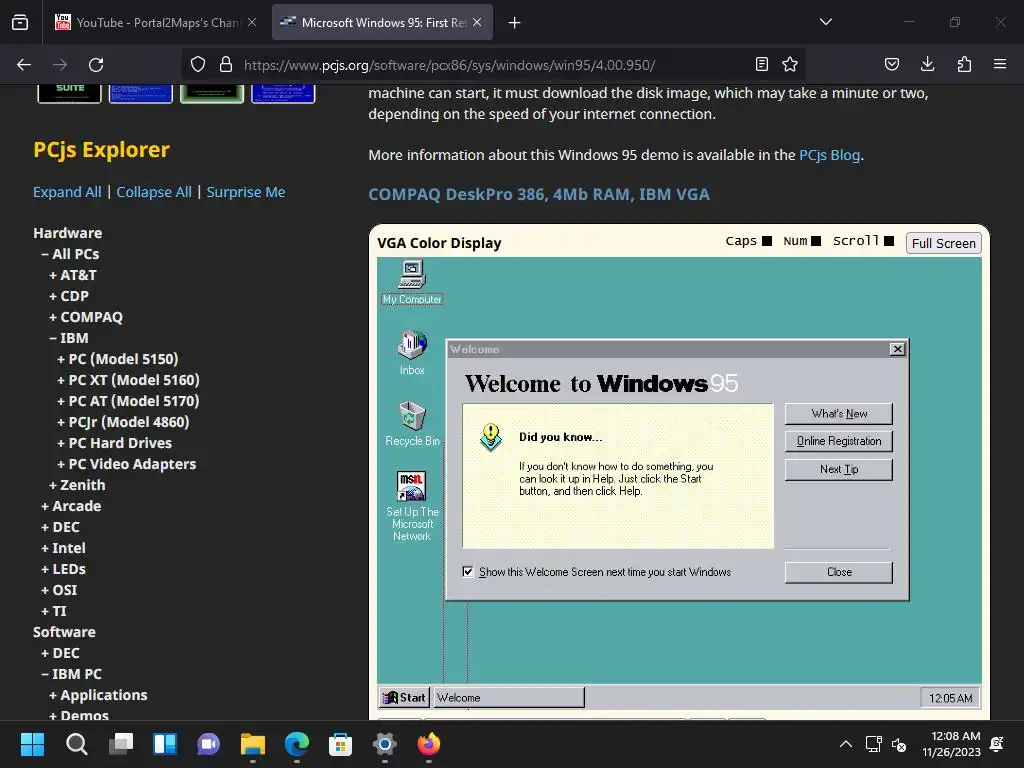Image resolution: width=1024 pixels, height=768 pixels.
Task: Go back with the browser back arrow
Action: pos(24,65)
